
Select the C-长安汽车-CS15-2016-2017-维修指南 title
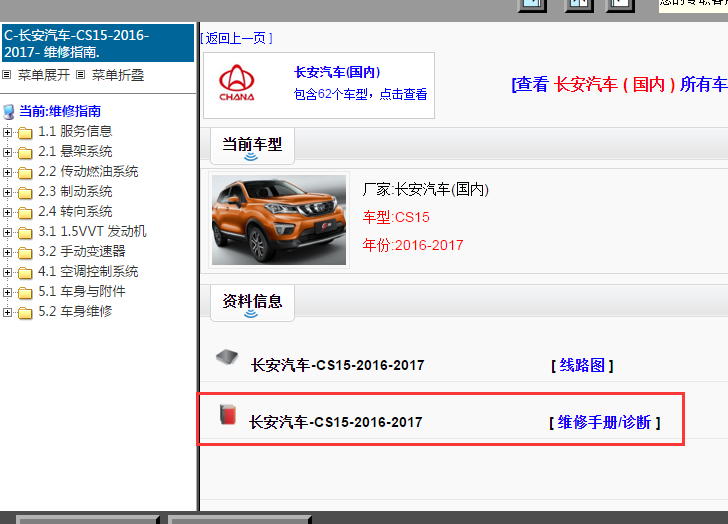[98, 43]
